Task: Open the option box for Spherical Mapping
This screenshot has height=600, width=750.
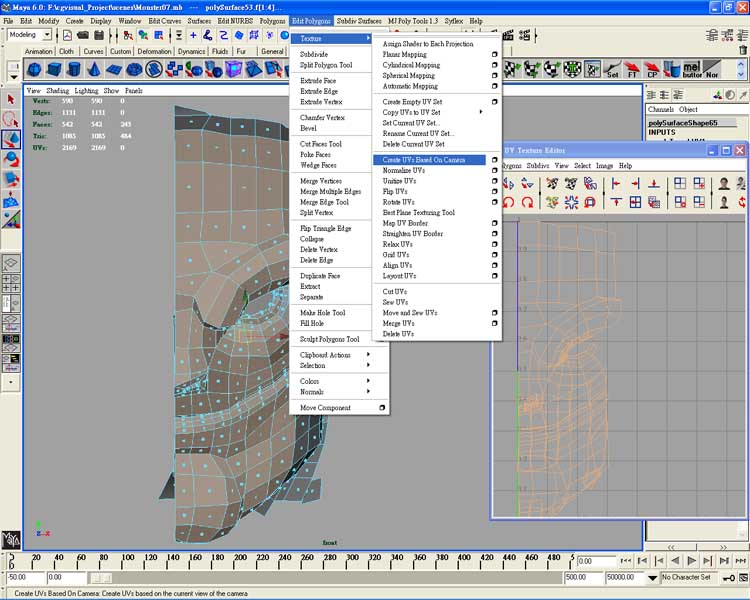Action: pyautogui.click(x=495, y=76)
